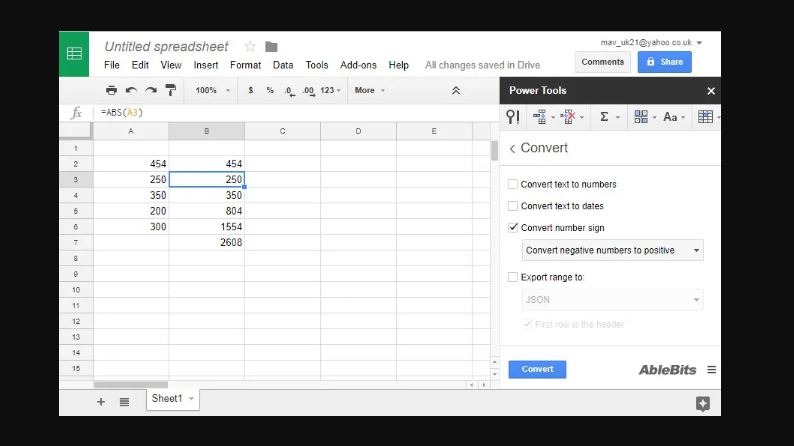
Task: Click cell containing 804
Action: tap(207, 211)
